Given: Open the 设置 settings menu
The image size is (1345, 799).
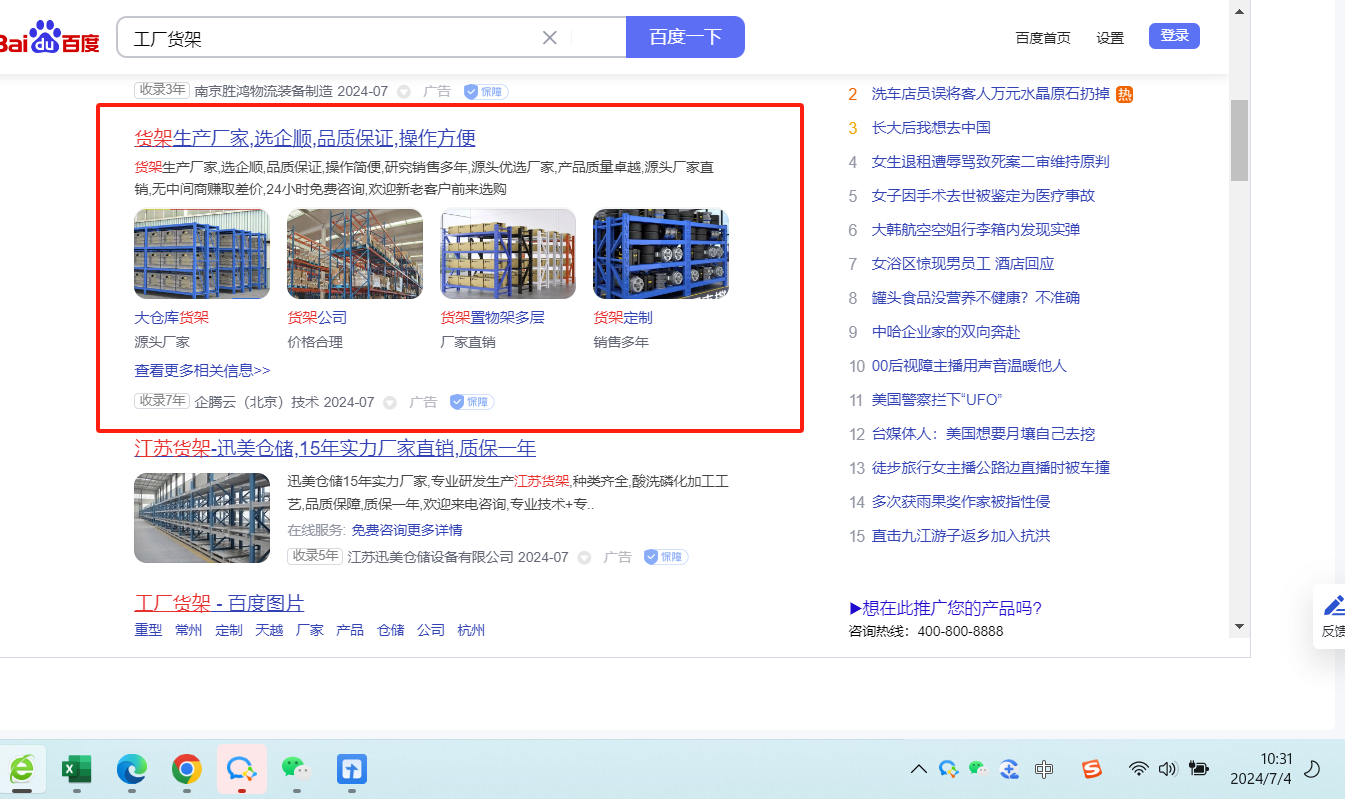Looking at the screenshot, I should (1110, 38).
